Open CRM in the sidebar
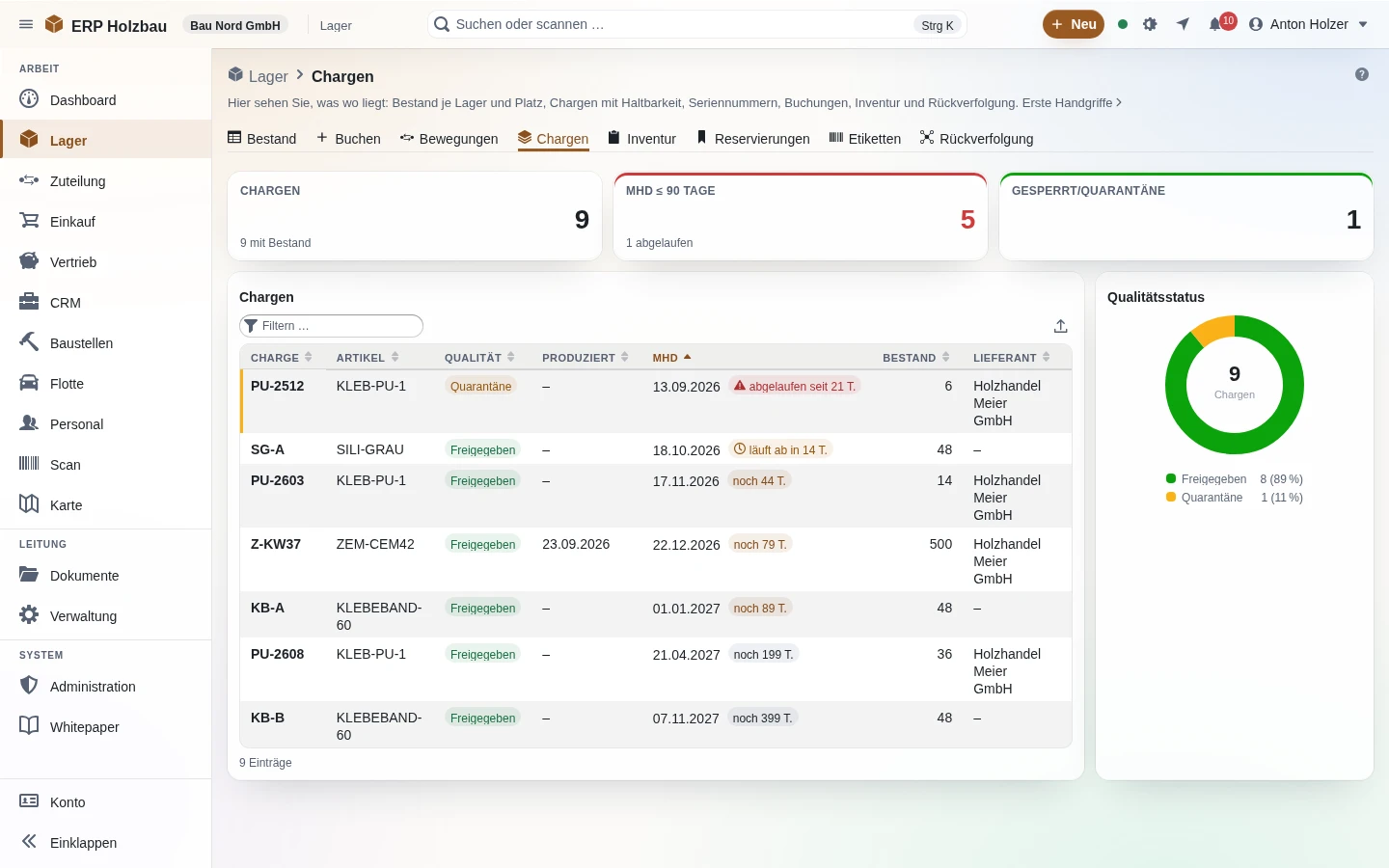The height and width of the screenshot is (868, 1389). [106, 302]
